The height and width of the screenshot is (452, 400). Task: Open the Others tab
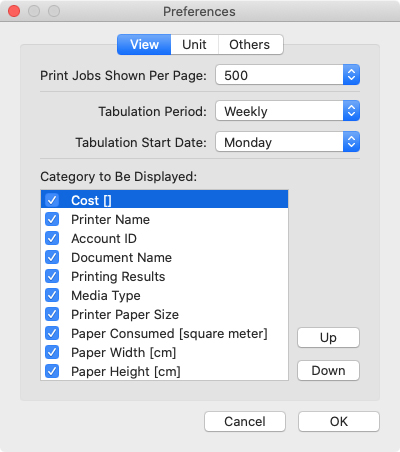coord(250,45)
